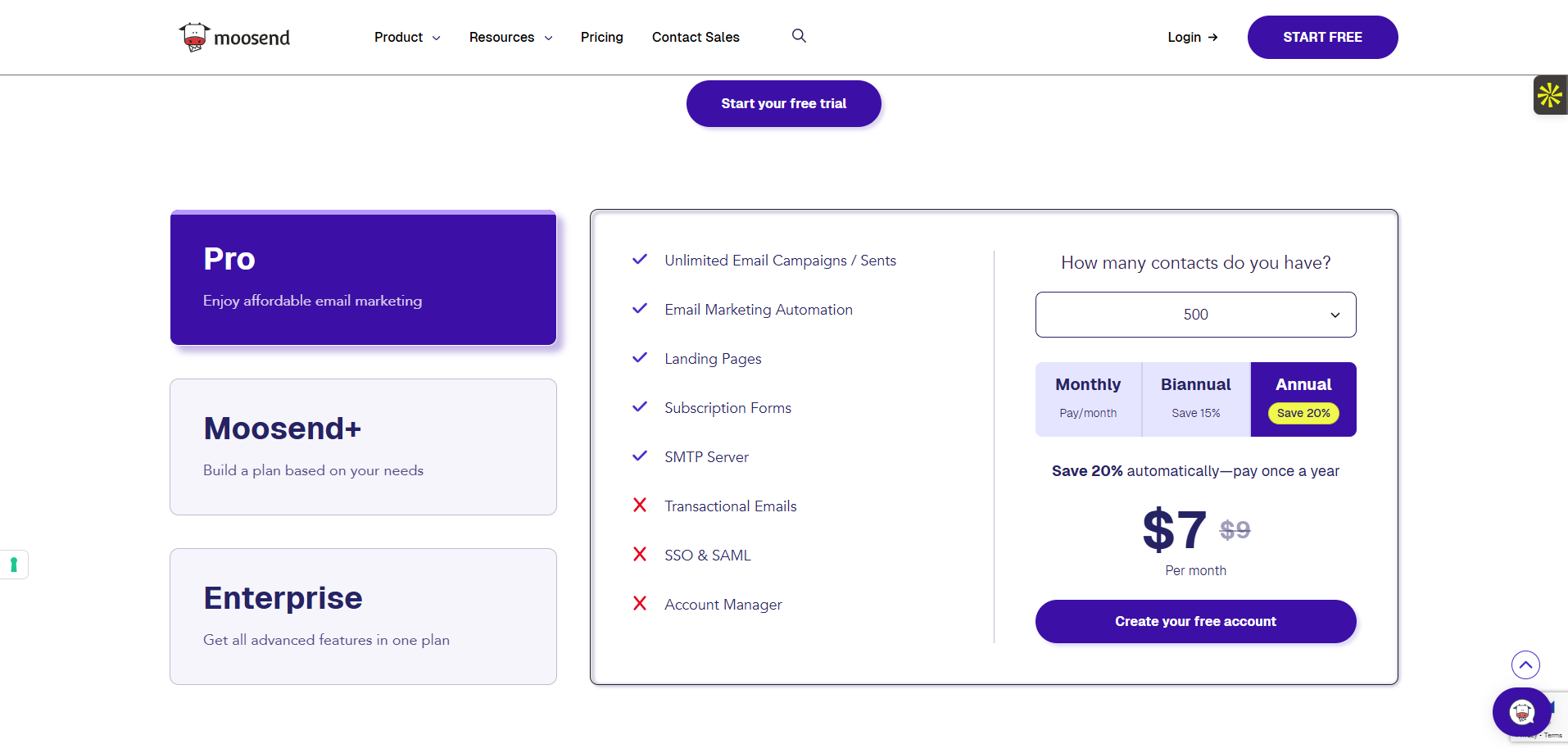This screenshot has height=753, width=1568.
Task: Click the red X beside Transactional Emails
Action: (x=640, y=506)
